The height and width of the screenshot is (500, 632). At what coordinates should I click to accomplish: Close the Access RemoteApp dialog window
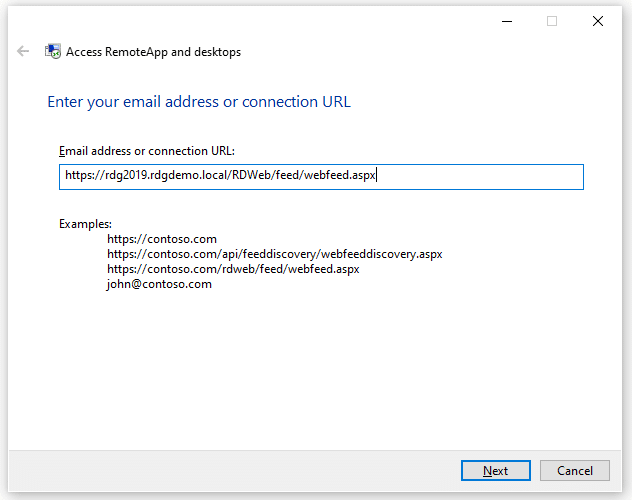click(597, 21)
